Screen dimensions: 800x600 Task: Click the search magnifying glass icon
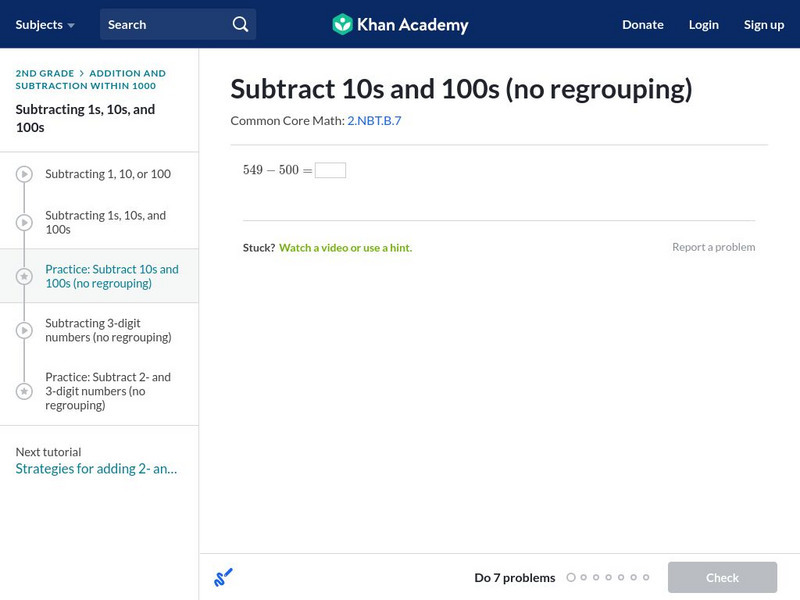pyautogui.click(x=238, y=22)
